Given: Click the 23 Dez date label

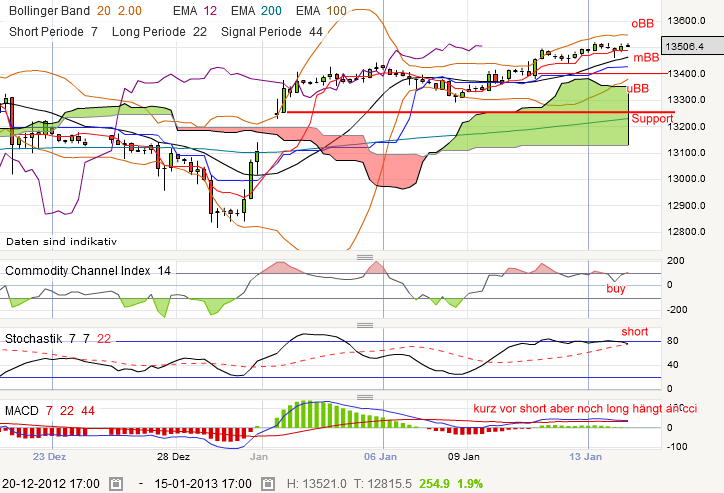Looking at the screenshot, I should (49, 457).
